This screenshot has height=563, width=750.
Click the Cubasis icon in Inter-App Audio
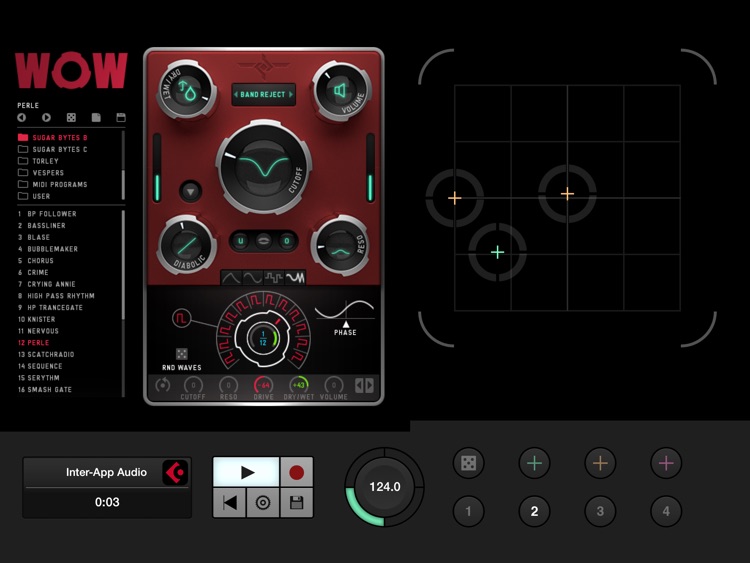click(175, 473)
